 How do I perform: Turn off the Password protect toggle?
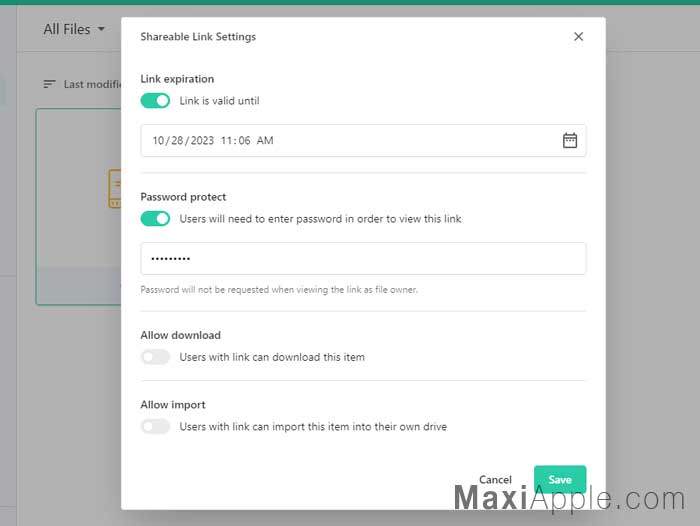(155, 219)
